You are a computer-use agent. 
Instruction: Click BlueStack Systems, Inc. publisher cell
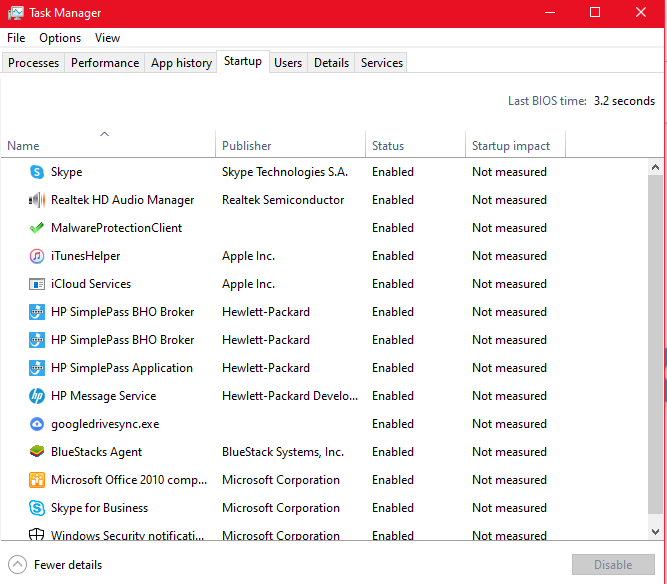(283, 452)
